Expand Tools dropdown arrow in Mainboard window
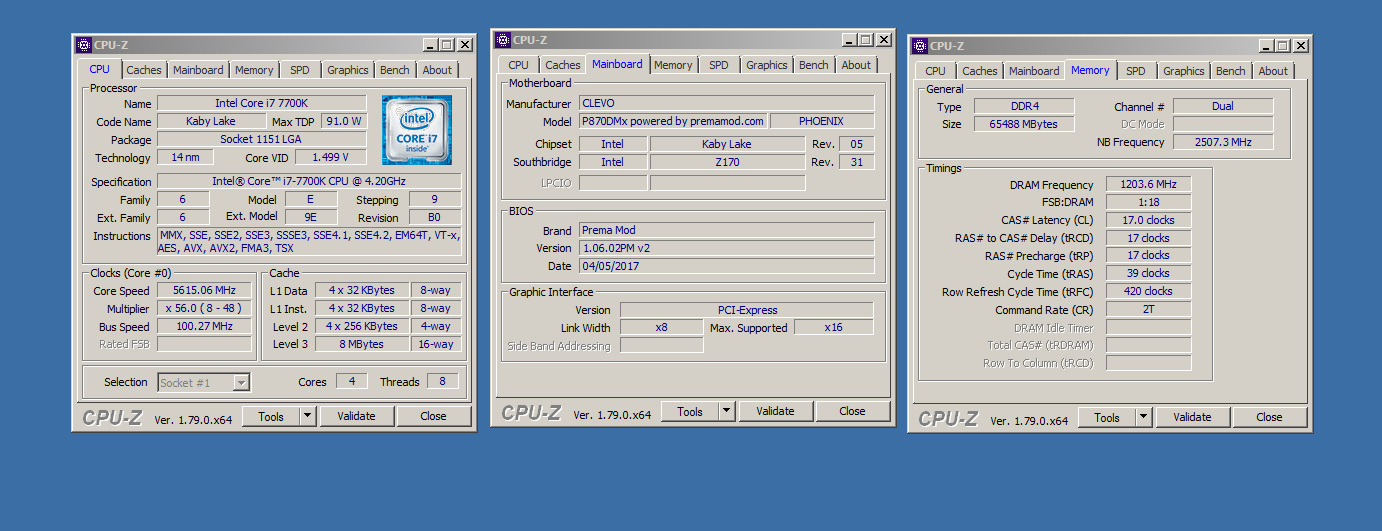Screen dimensions: 1382x531 click(x=726, y=411)
